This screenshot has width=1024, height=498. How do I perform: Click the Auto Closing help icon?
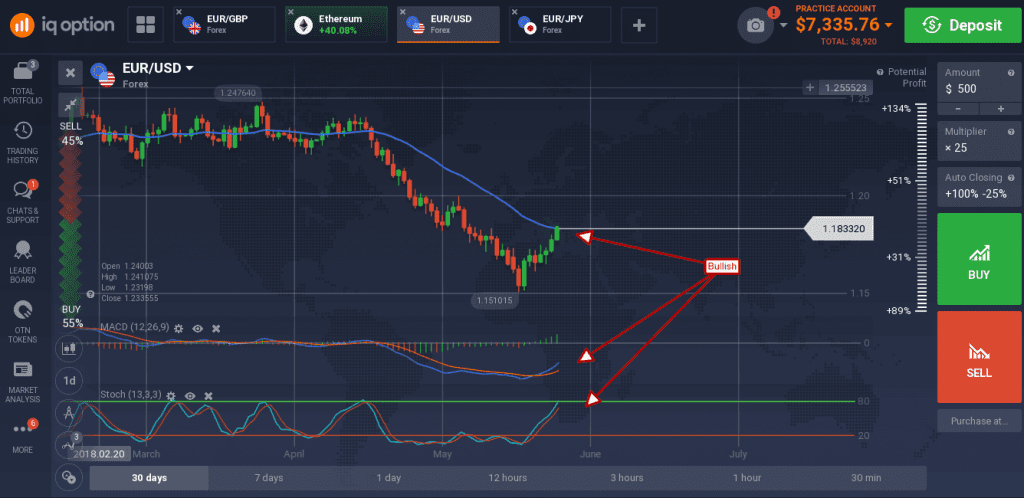pos(1012,177)
